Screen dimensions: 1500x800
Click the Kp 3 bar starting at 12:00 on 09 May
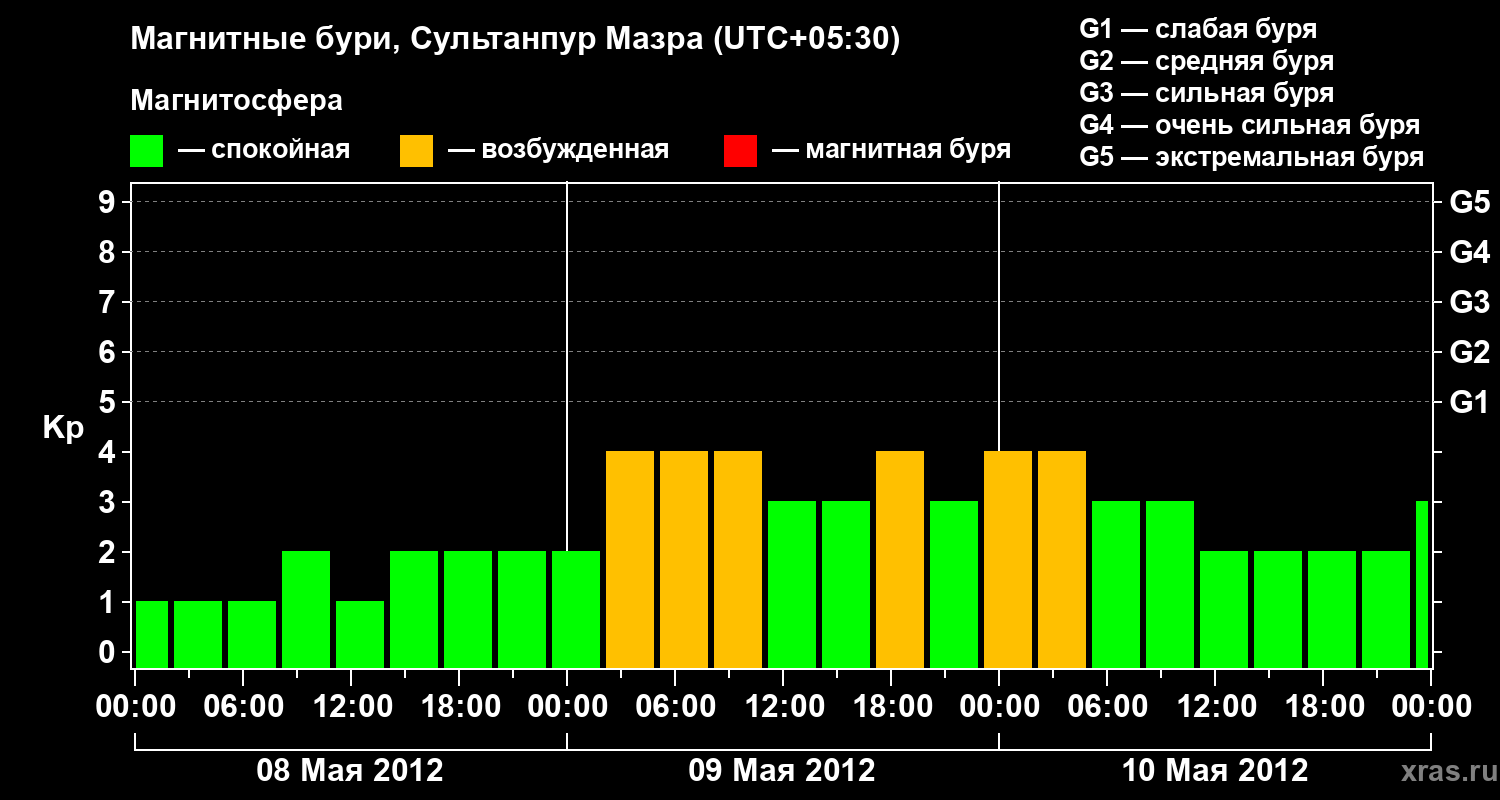pyautogui.click(x=792, y=584)
